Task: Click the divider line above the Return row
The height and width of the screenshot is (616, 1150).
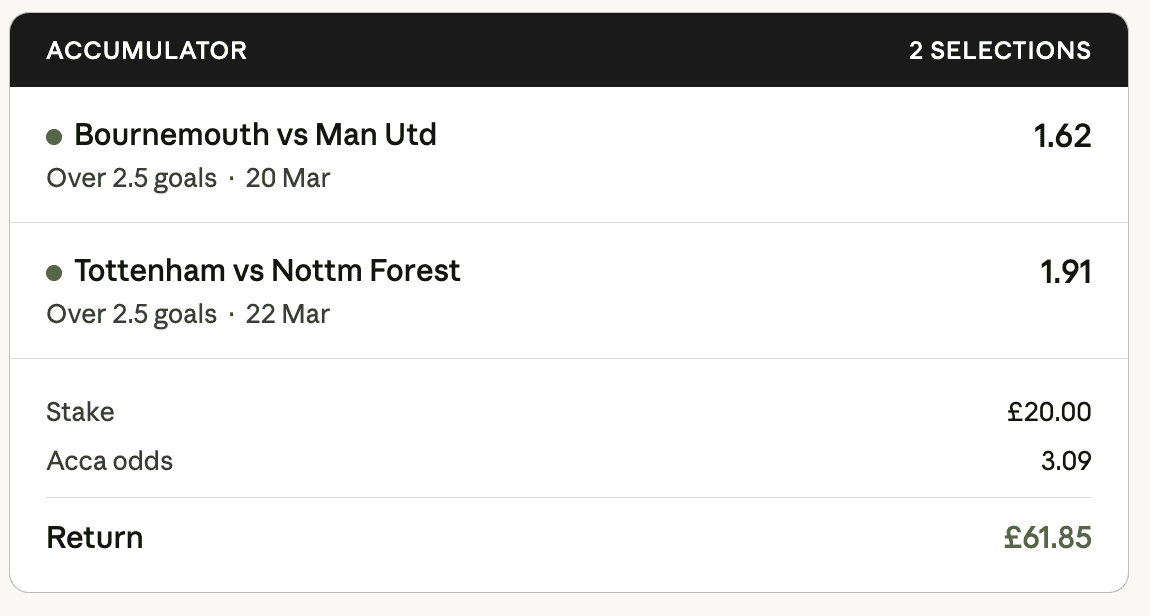Action: (x=568, y=497)
